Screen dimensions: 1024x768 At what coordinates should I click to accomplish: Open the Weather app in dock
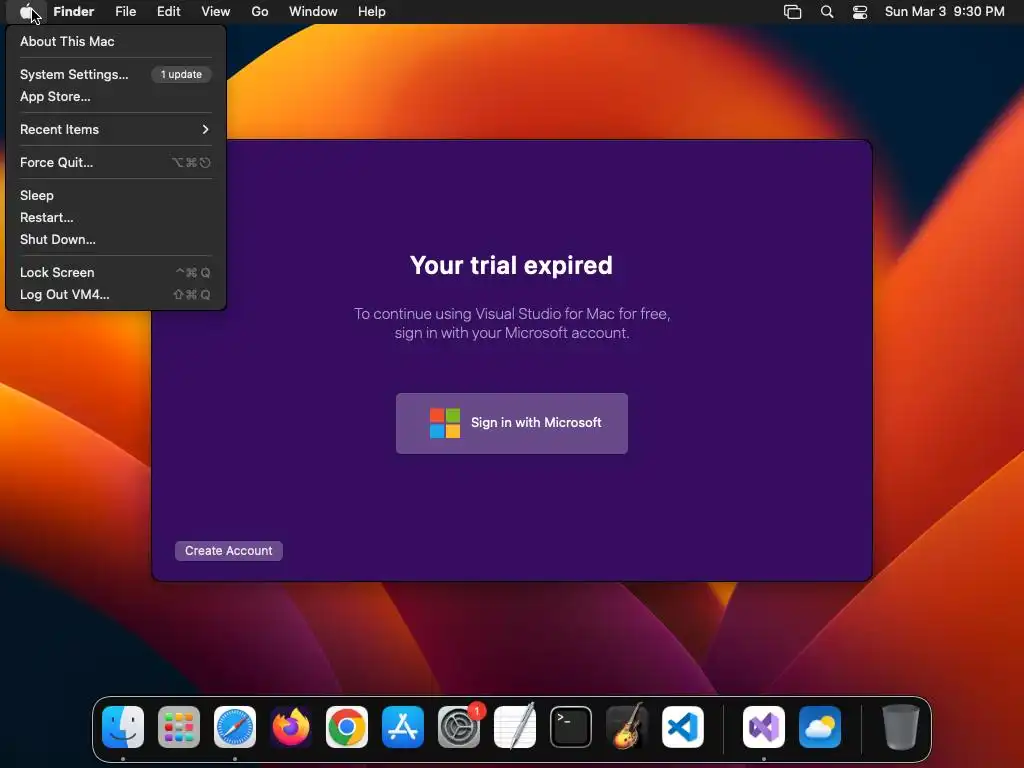pos(820,727)
